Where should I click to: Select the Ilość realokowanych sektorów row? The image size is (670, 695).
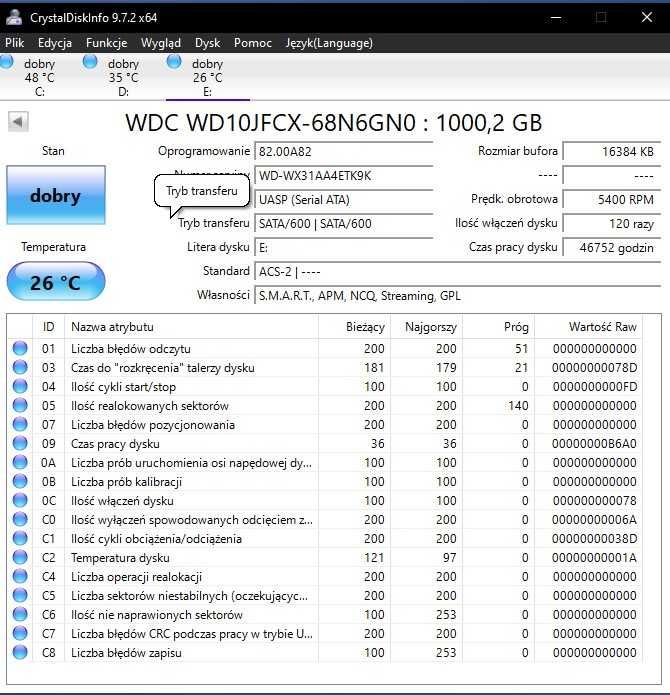(325, 406)
